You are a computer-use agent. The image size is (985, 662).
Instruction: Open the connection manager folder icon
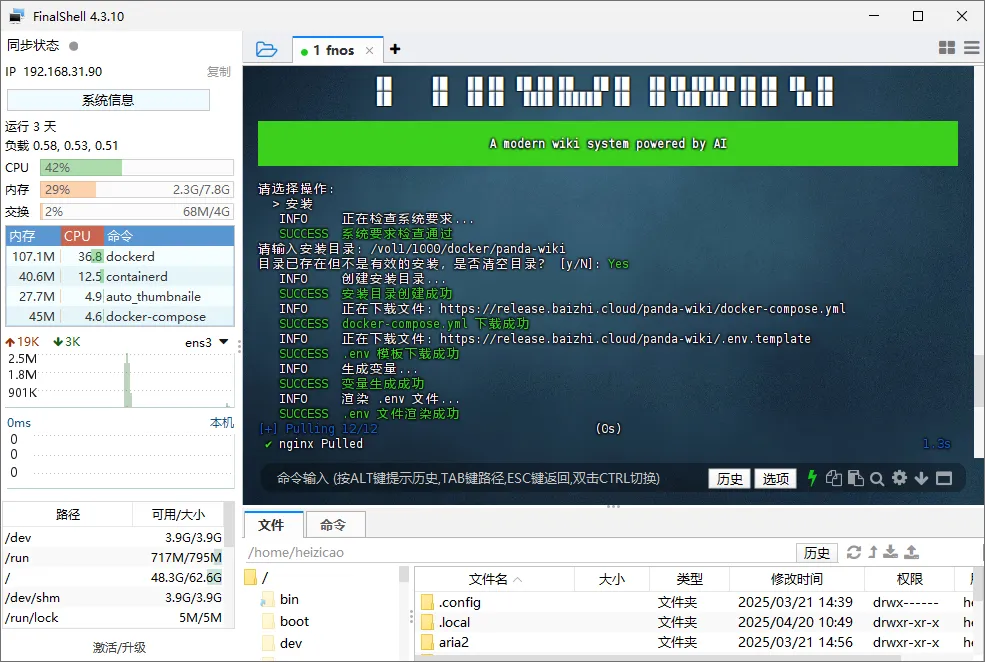(x=266, y=49)
